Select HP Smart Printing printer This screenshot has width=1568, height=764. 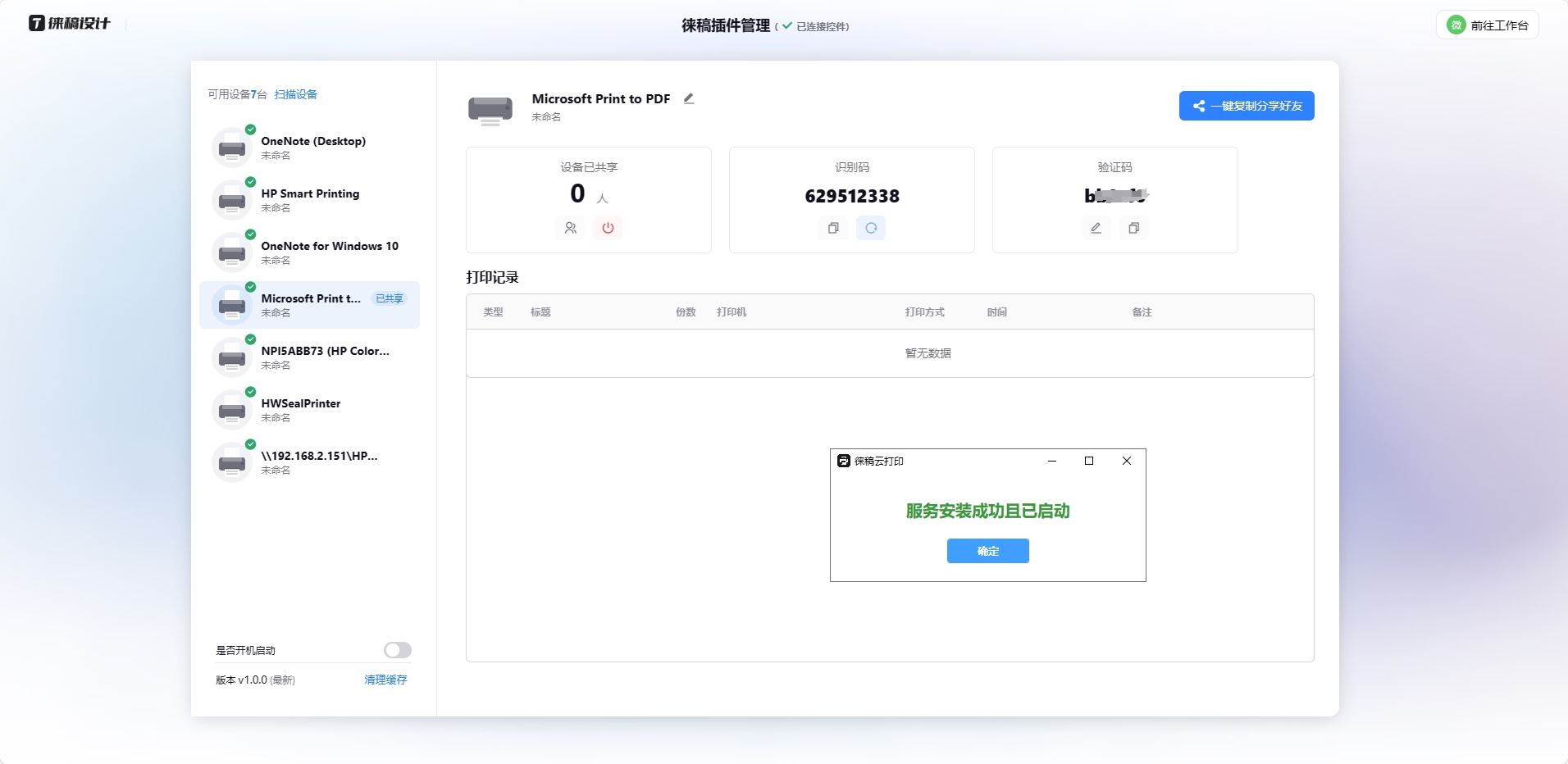[310, 200]
